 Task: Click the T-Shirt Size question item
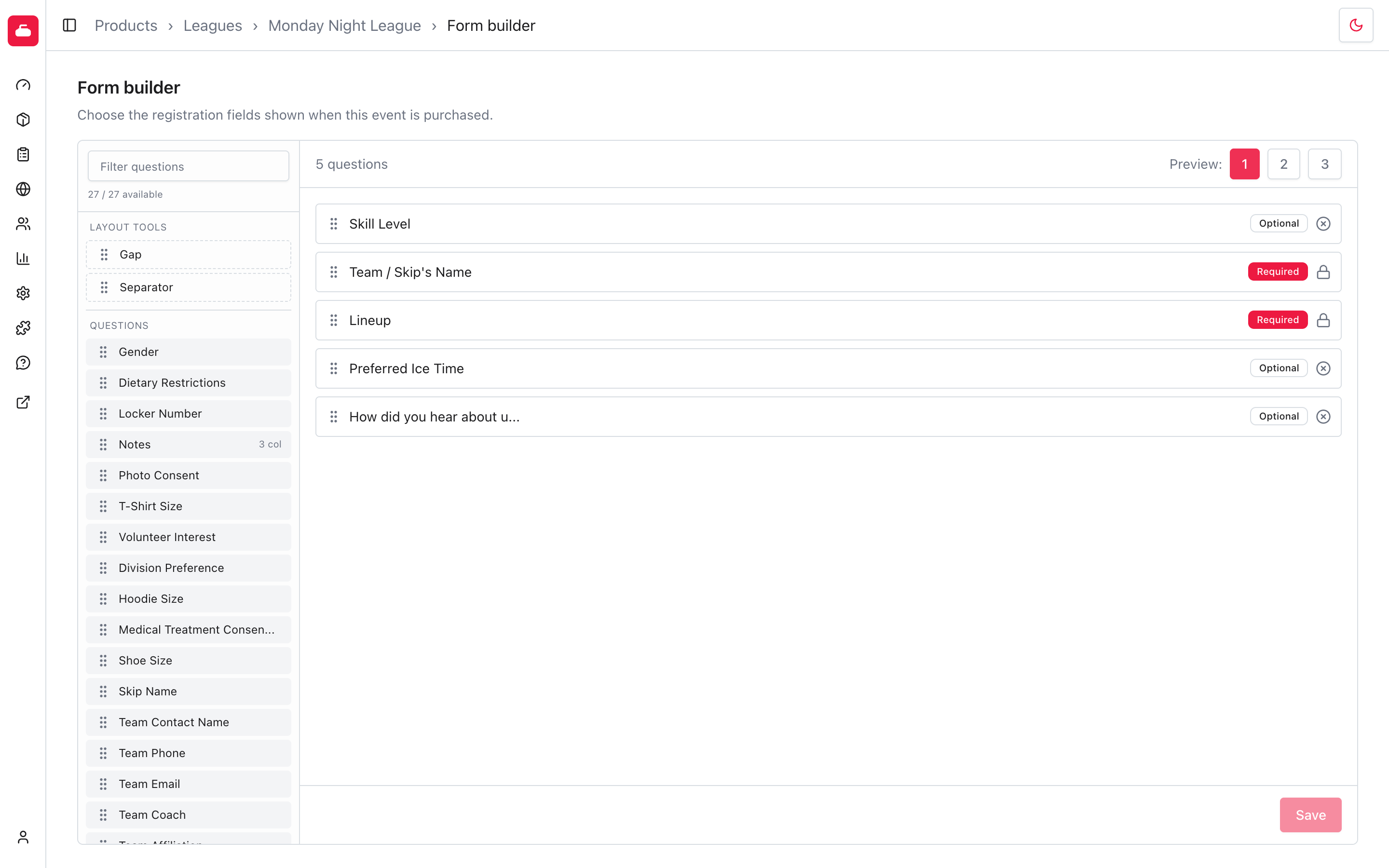[x=188, y=506]
